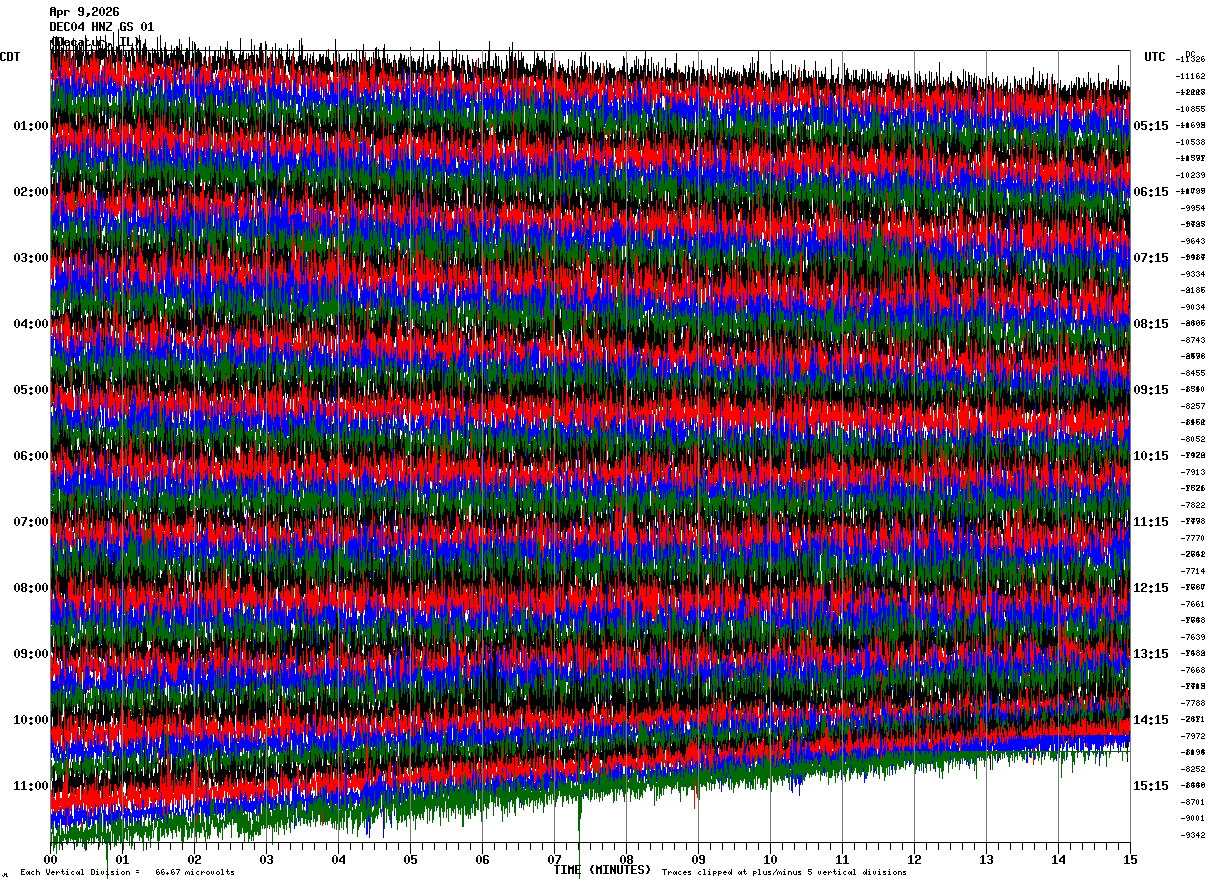1210x886 pixels.
Task: Click minute tick label 06 on time axis
Action: point(483,859)
